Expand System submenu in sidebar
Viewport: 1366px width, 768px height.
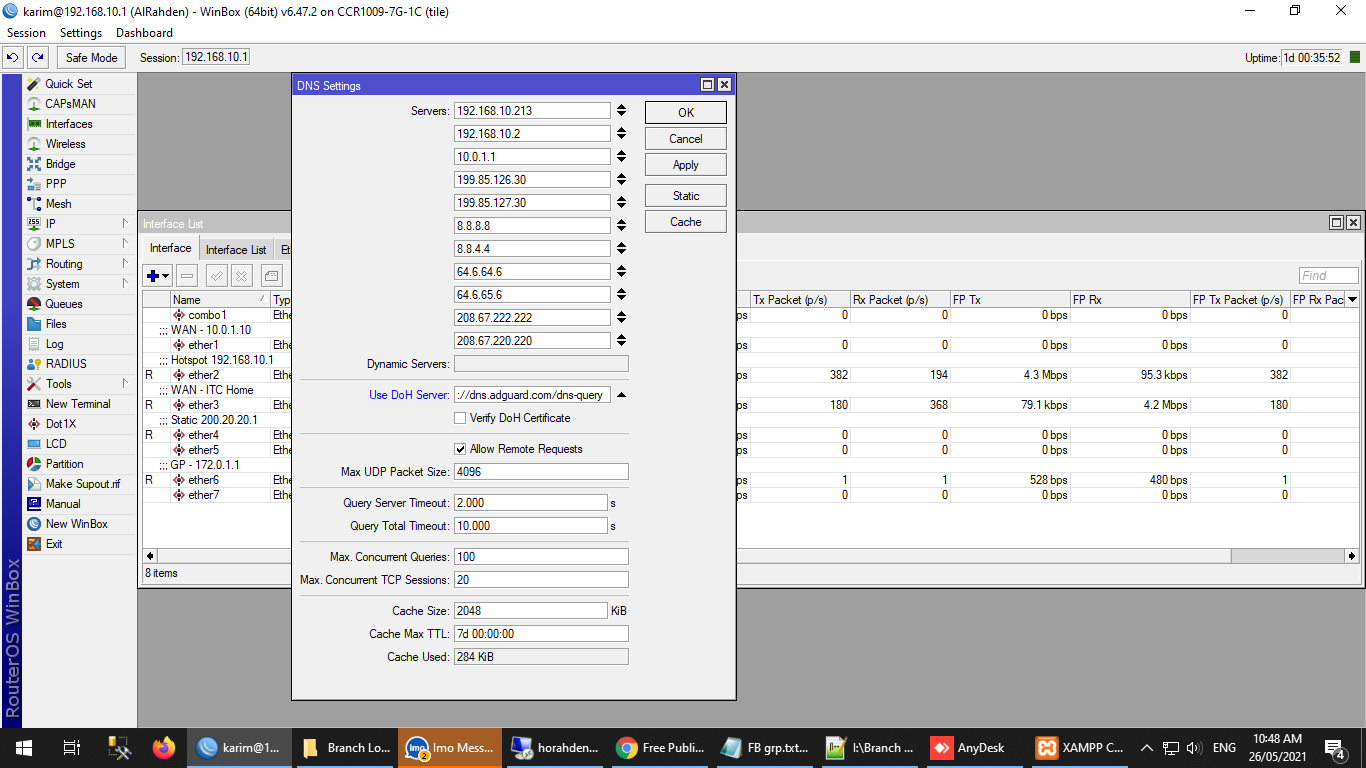125,284
